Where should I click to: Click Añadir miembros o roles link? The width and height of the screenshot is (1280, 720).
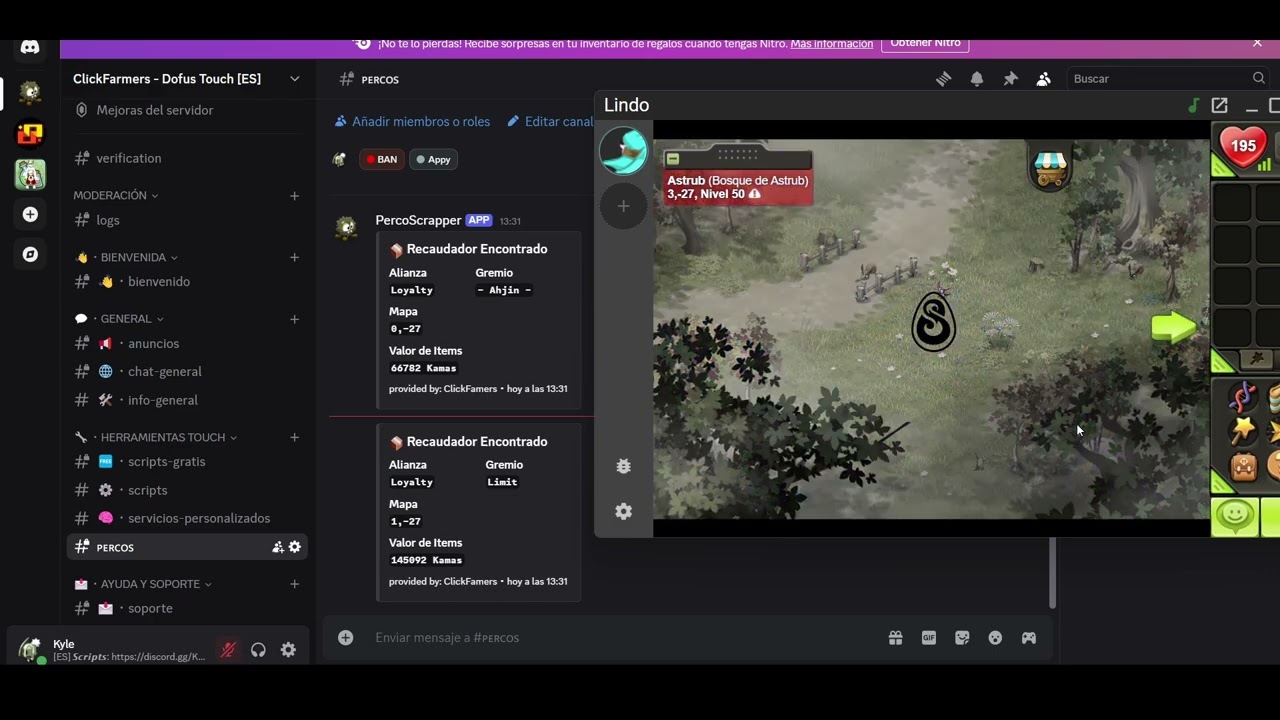(x=412, y=121)
